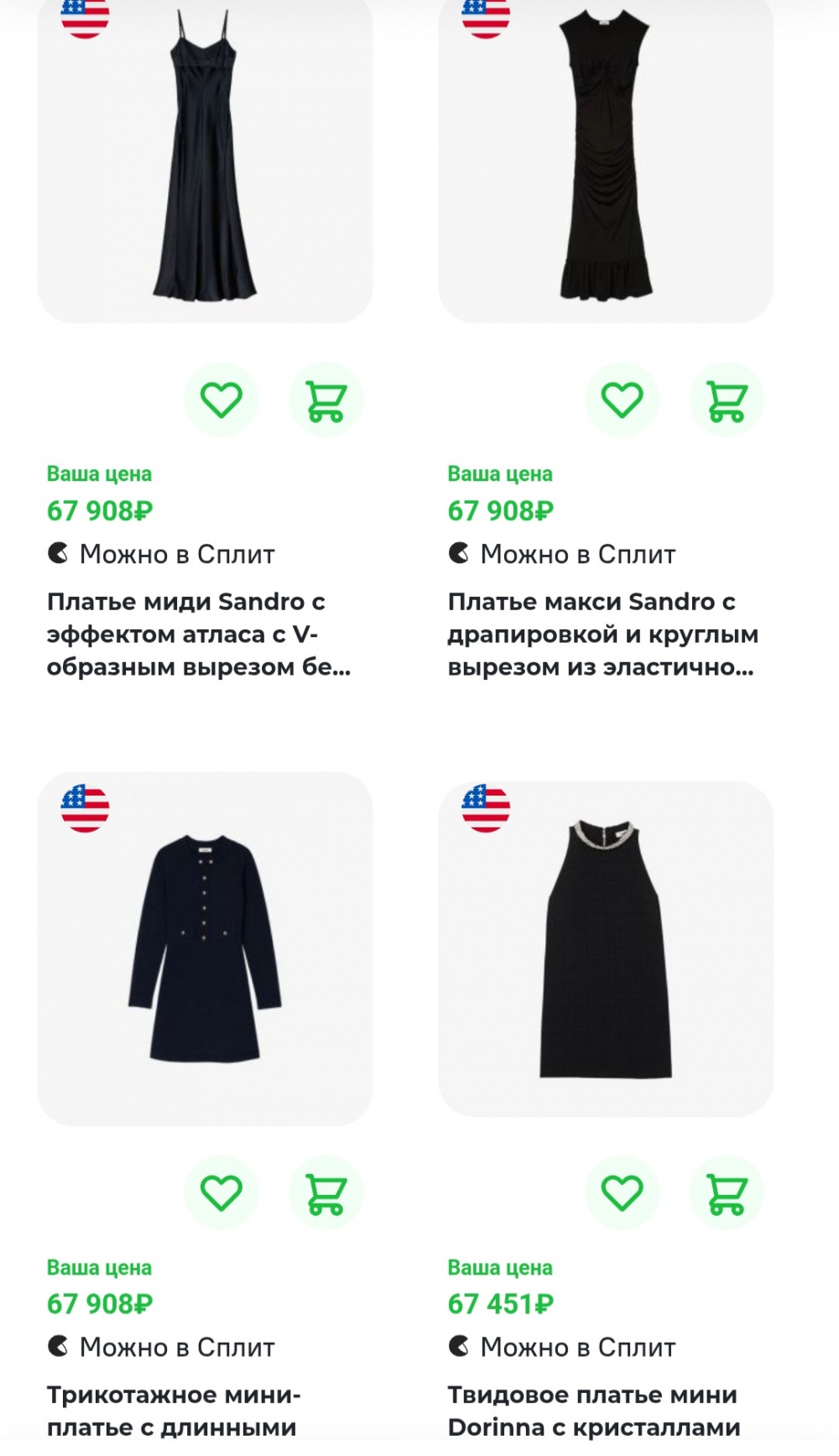Add the tweed Dorinna dress to cart
The image size is (839, 1456).
click(x=727, y=1192)
